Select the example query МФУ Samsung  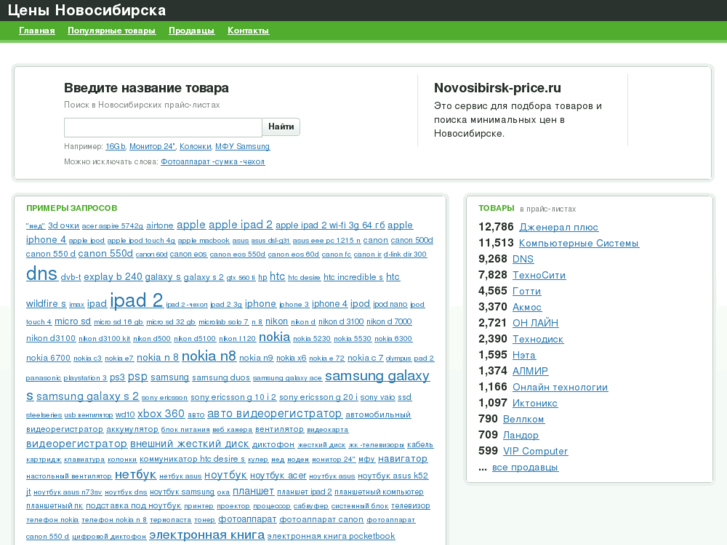coord(242,147)
